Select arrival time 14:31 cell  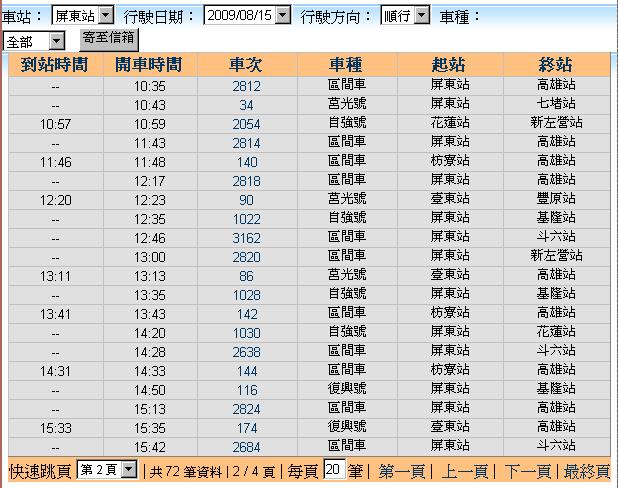(x=55, y=371)
